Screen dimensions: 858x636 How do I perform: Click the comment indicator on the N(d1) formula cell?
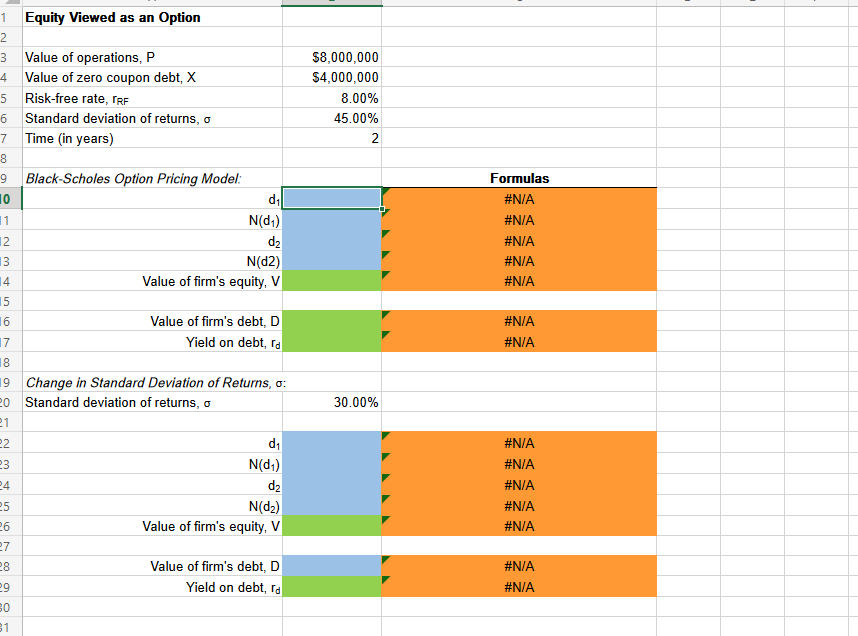click(385, 212)
